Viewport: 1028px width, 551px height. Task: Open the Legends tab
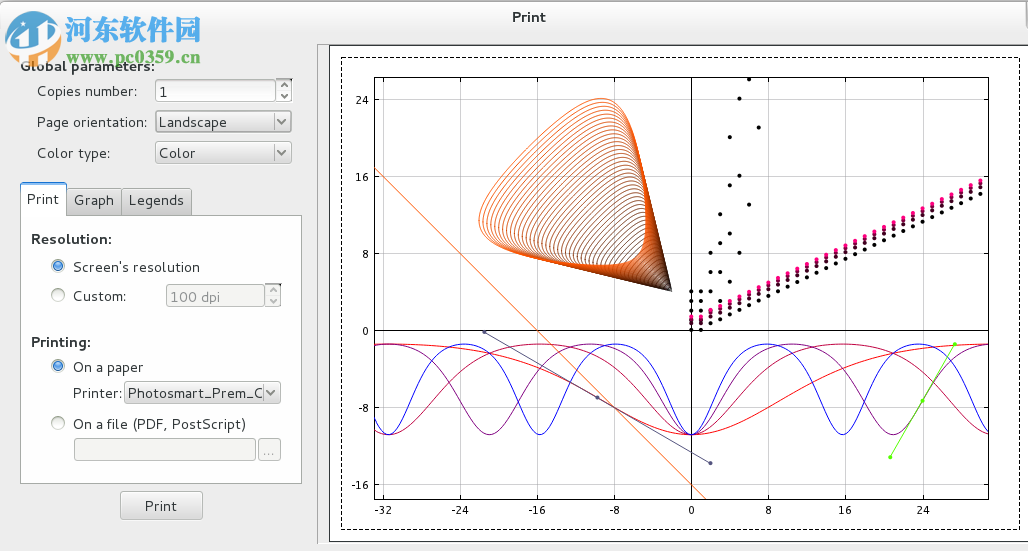[x=156, y=201]
